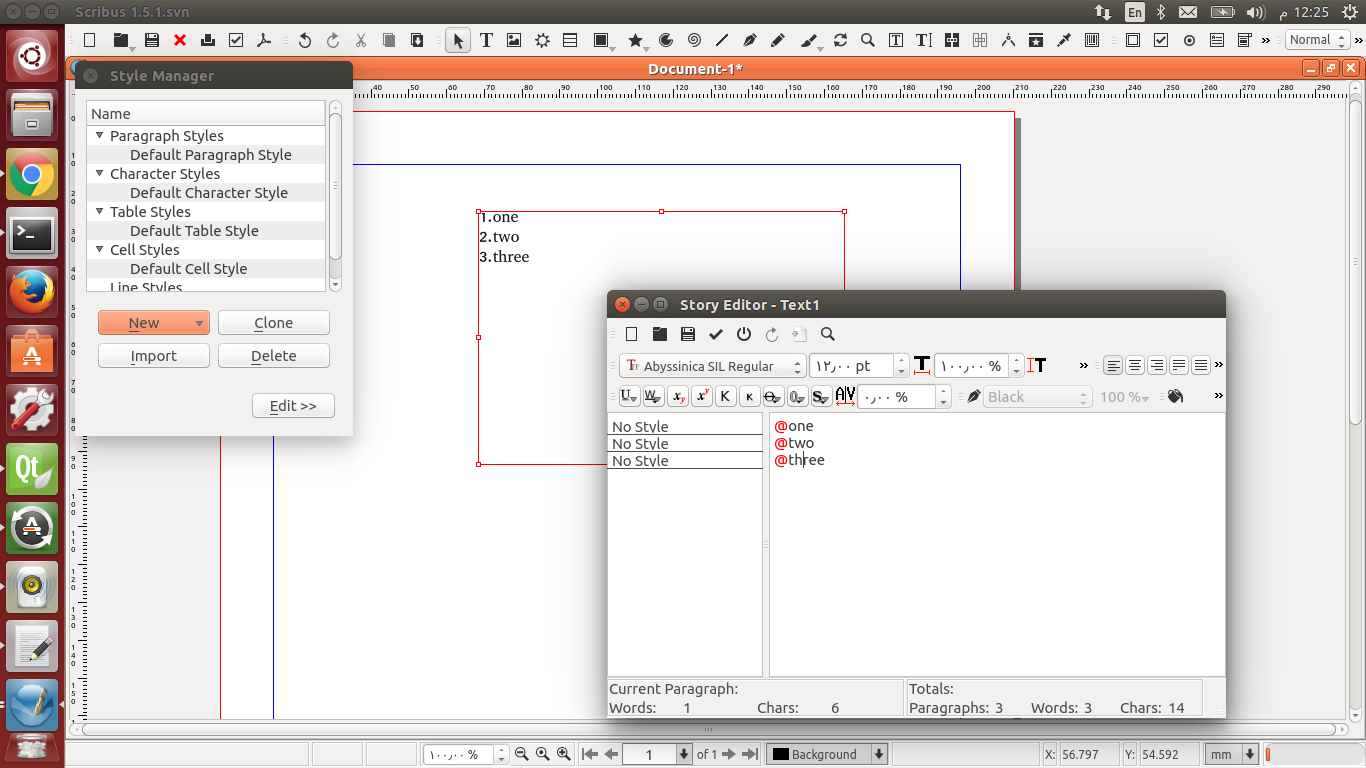Activate the Zoom magnifier tool in main toolbar

(868, 41)
